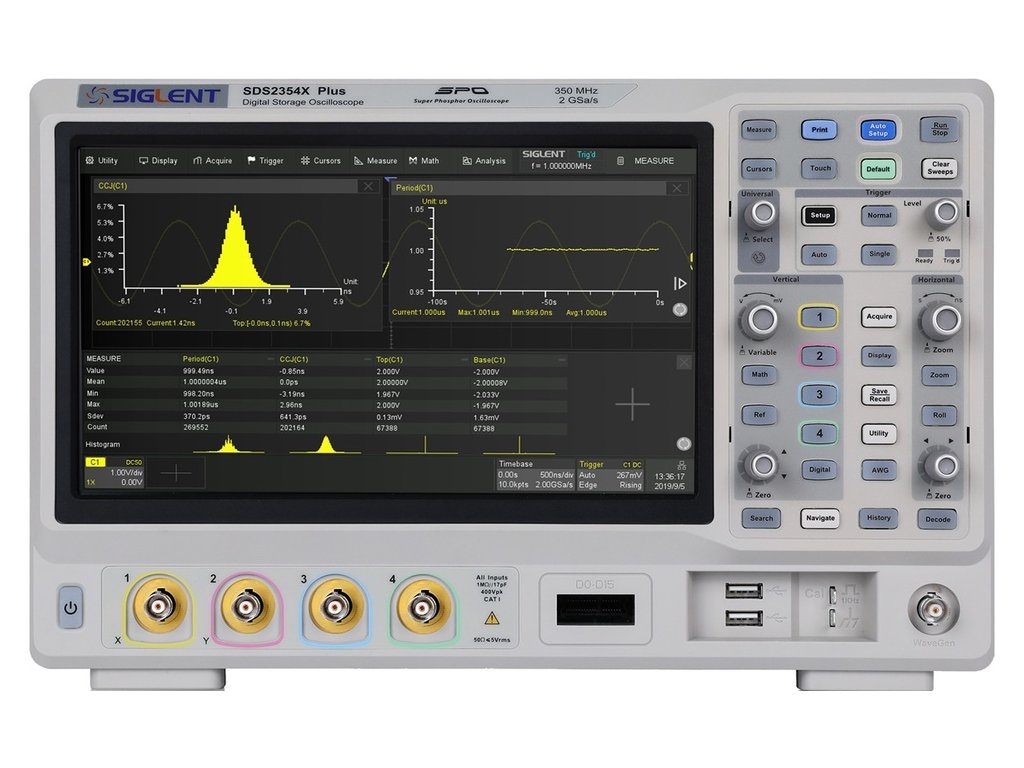Click the play-step icon in the Period(C1) trend window
This screenshot has width=1024, height=768.
681,284
